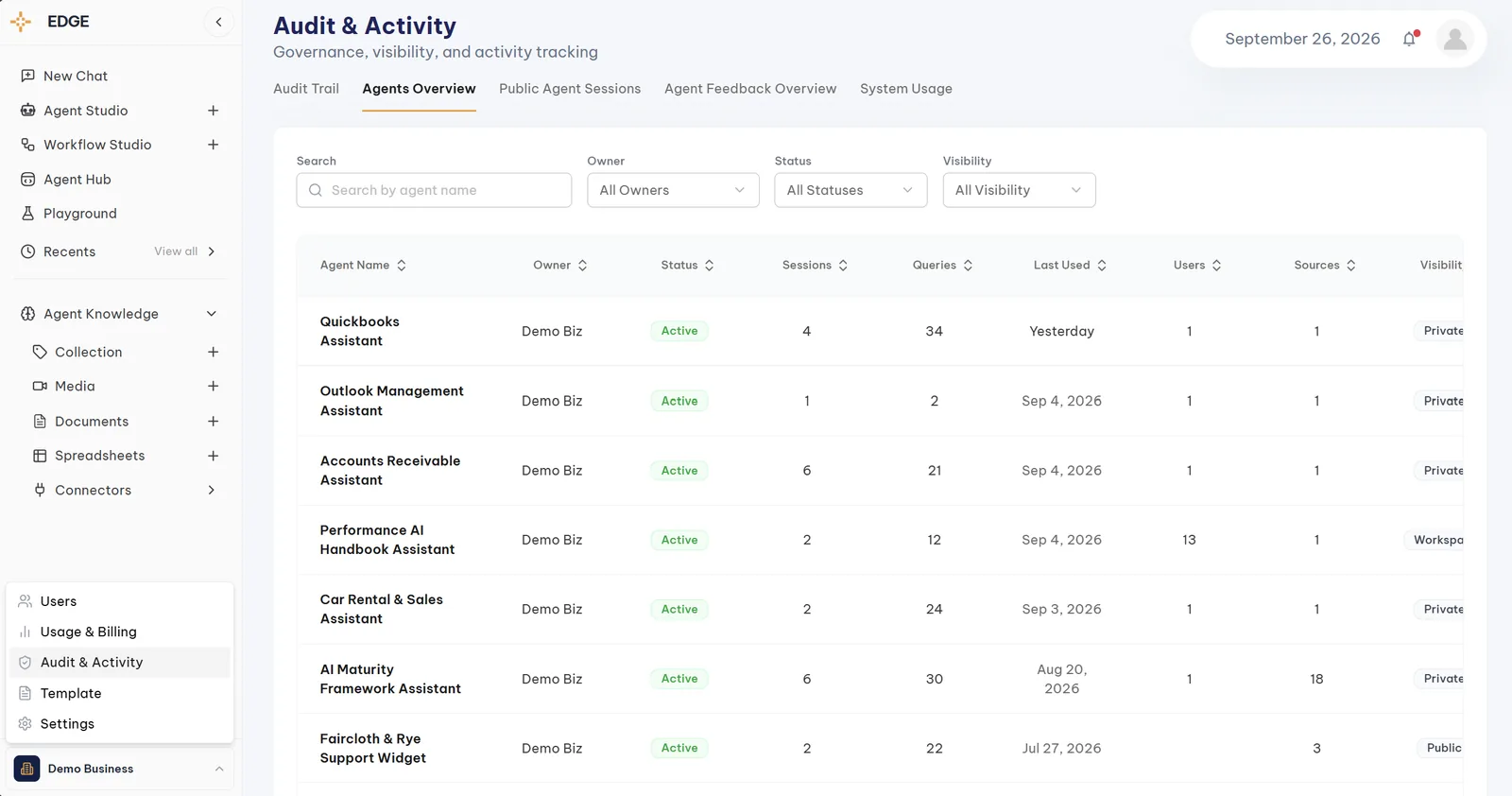
Task: Switch to the Audit Trail tab
Action: point(306,89)
